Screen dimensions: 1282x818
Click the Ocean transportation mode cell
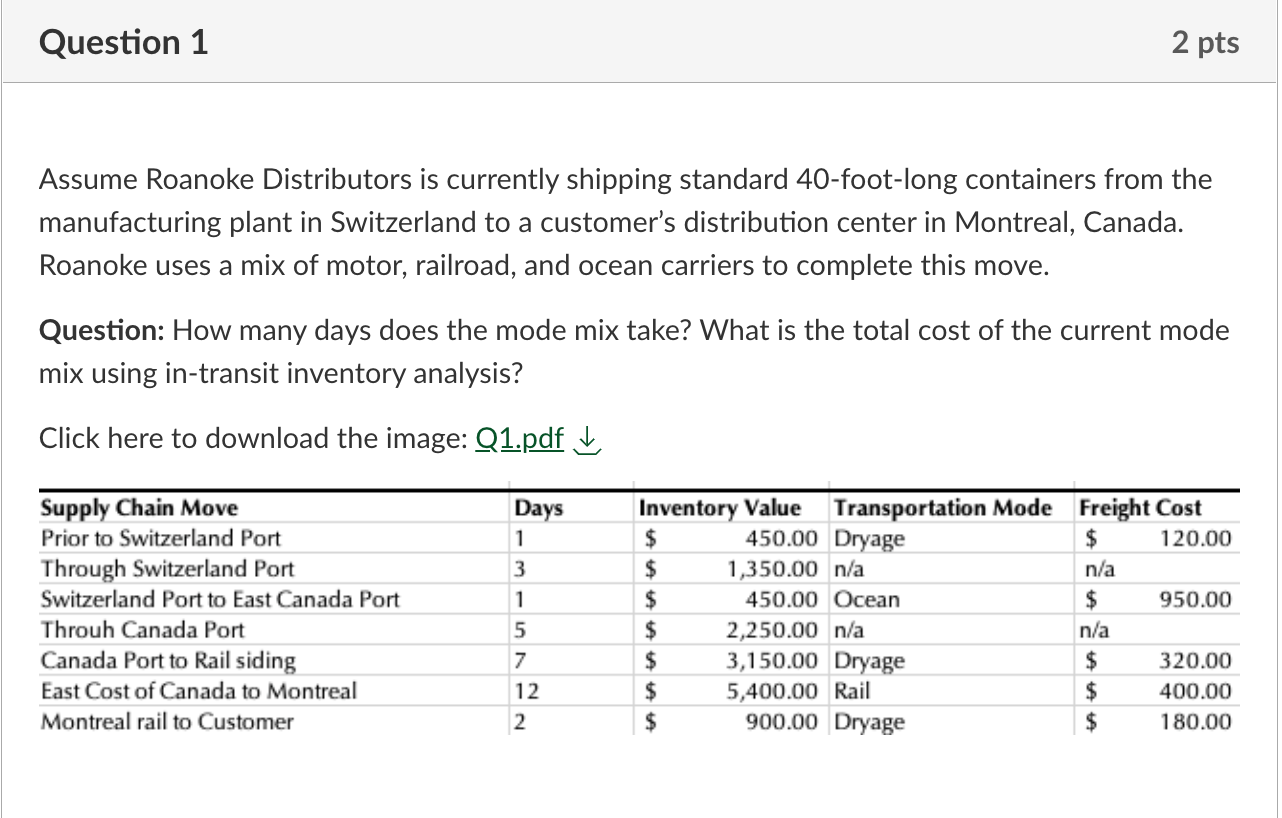867,600
